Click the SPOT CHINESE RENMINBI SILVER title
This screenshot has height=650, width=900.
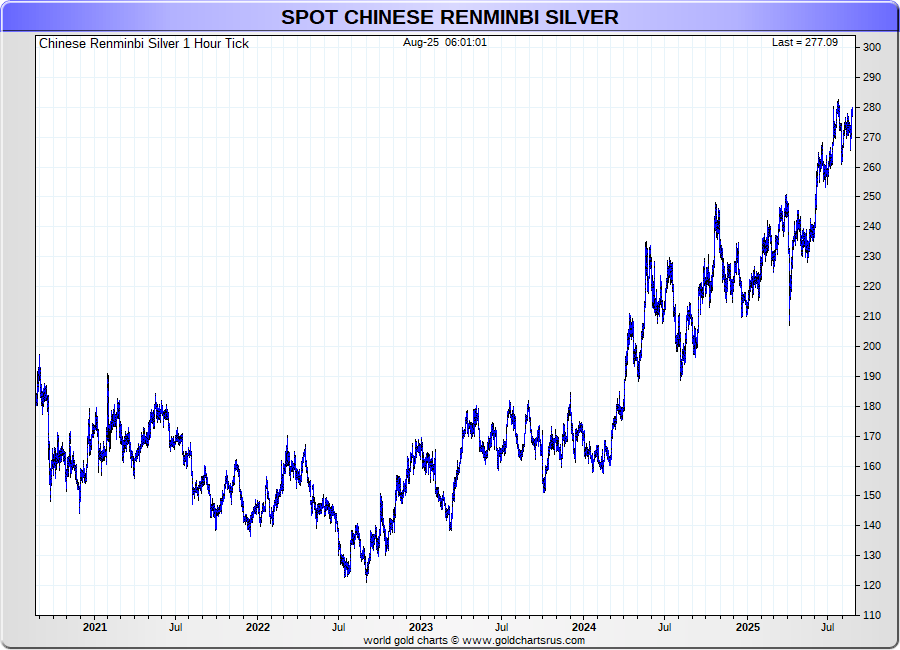(449, 17)
